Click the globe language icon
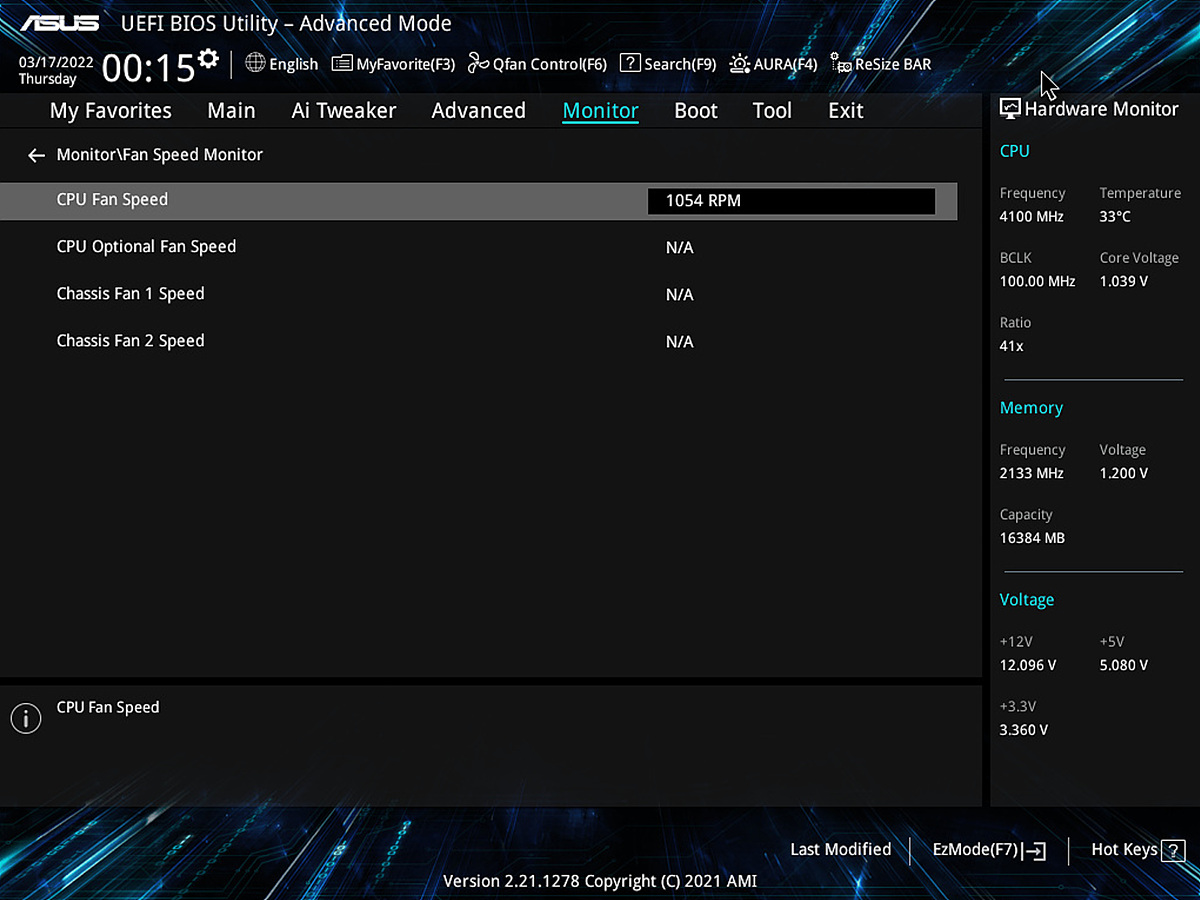 (255, 63)
